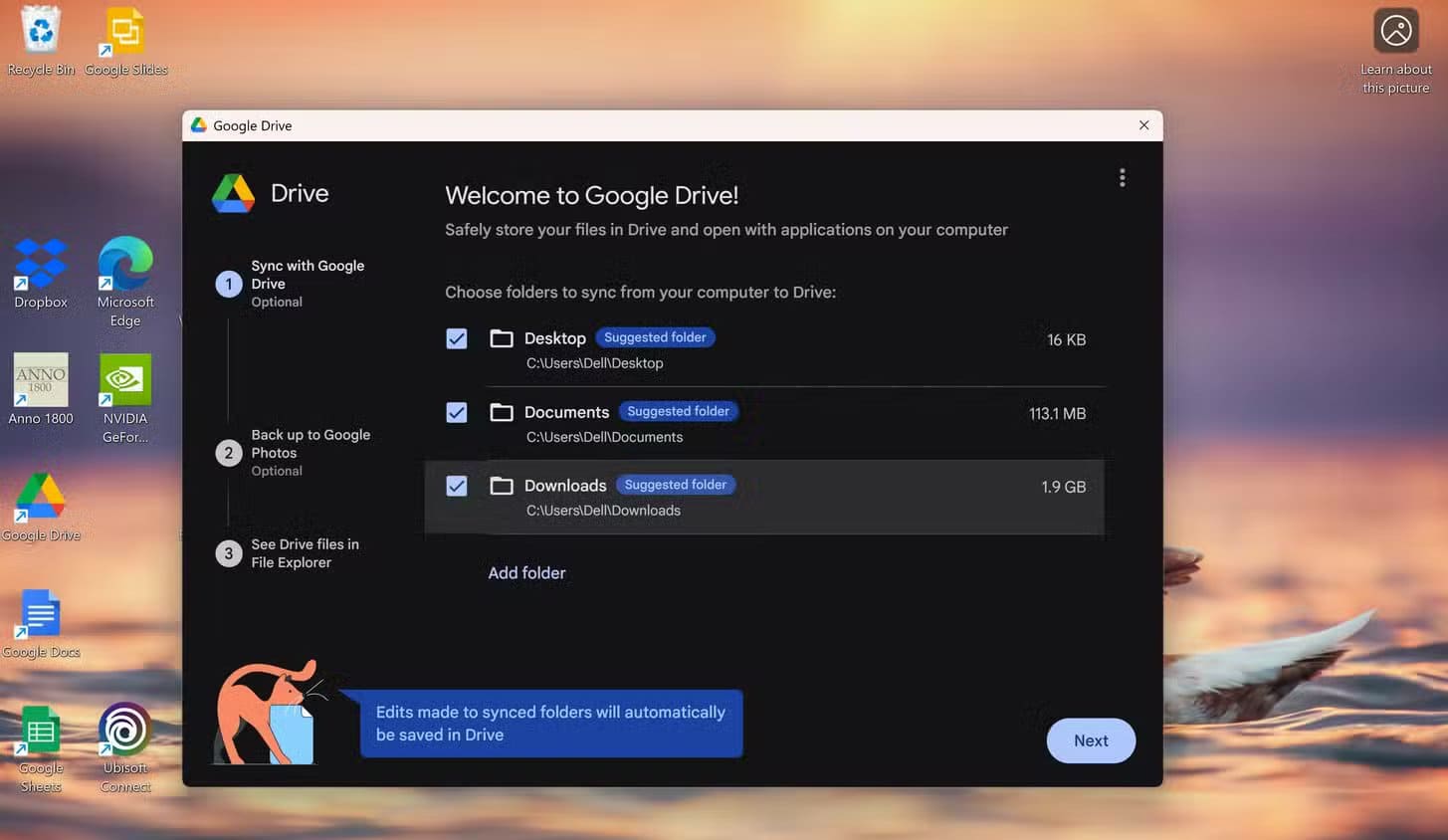Launch the Ubisoft Connect shortcut

(125, 732)
